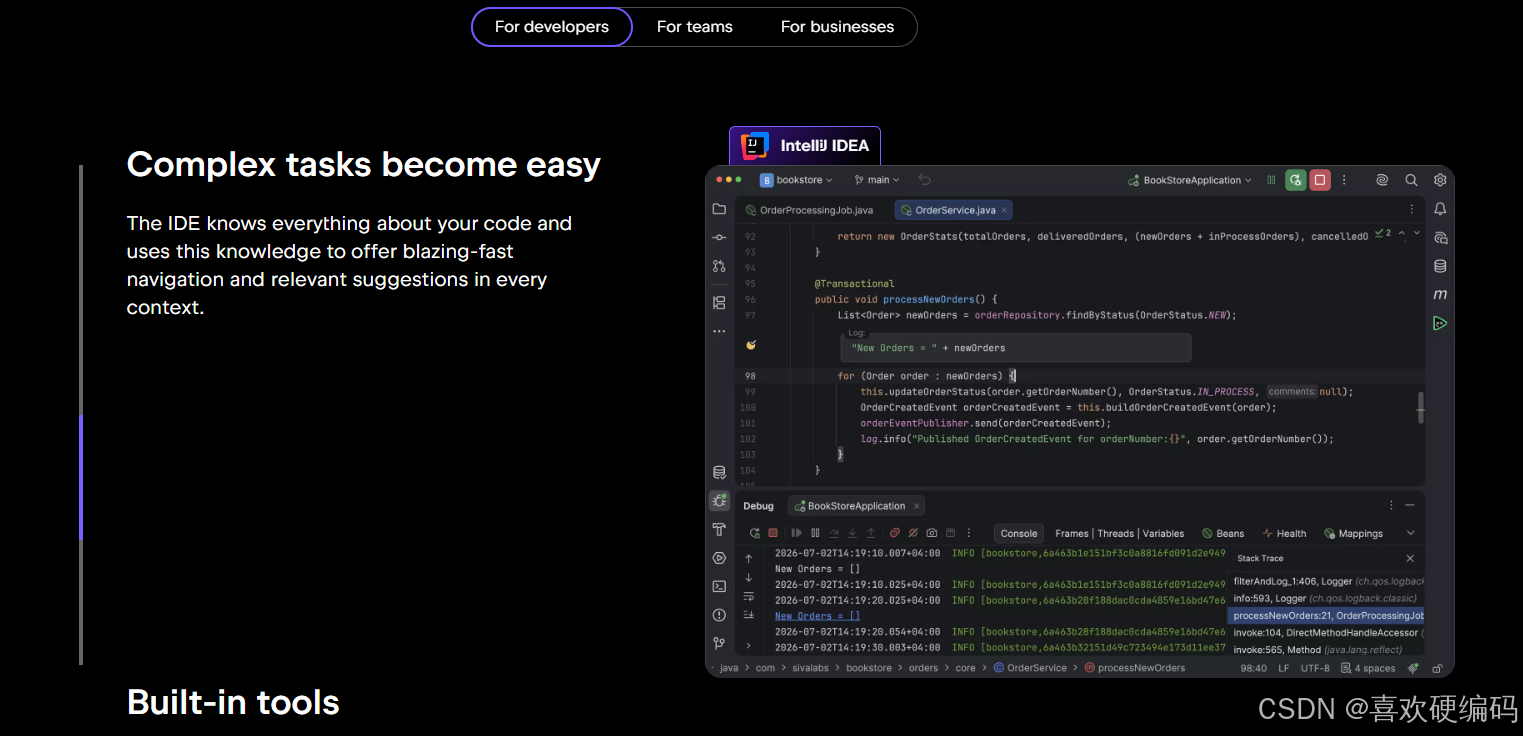Pause program in Debug toolbar
The image size is (1523, 736).
coord(815,533)
